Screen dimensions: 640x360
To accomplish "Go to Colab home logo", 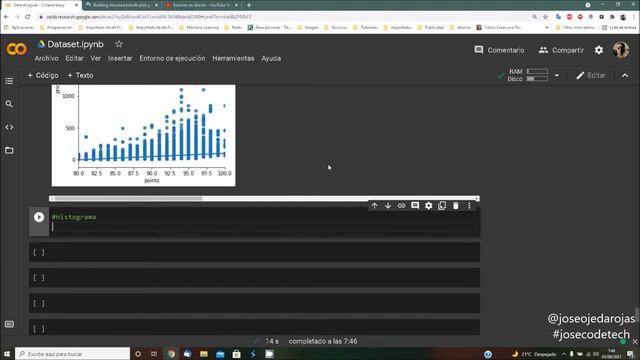I will [16, 49].
